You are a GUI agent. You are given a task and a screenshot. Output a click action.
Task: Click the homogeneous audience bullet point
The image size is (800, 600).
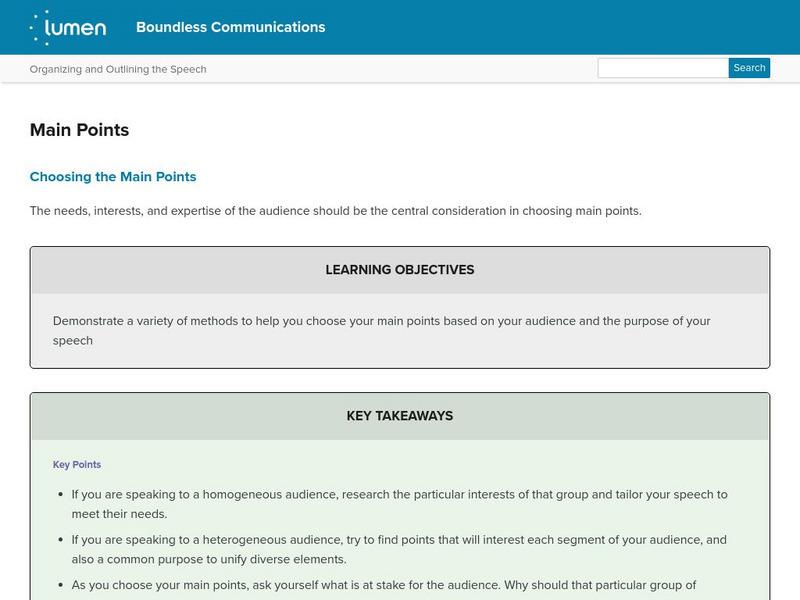coord(399,504)
